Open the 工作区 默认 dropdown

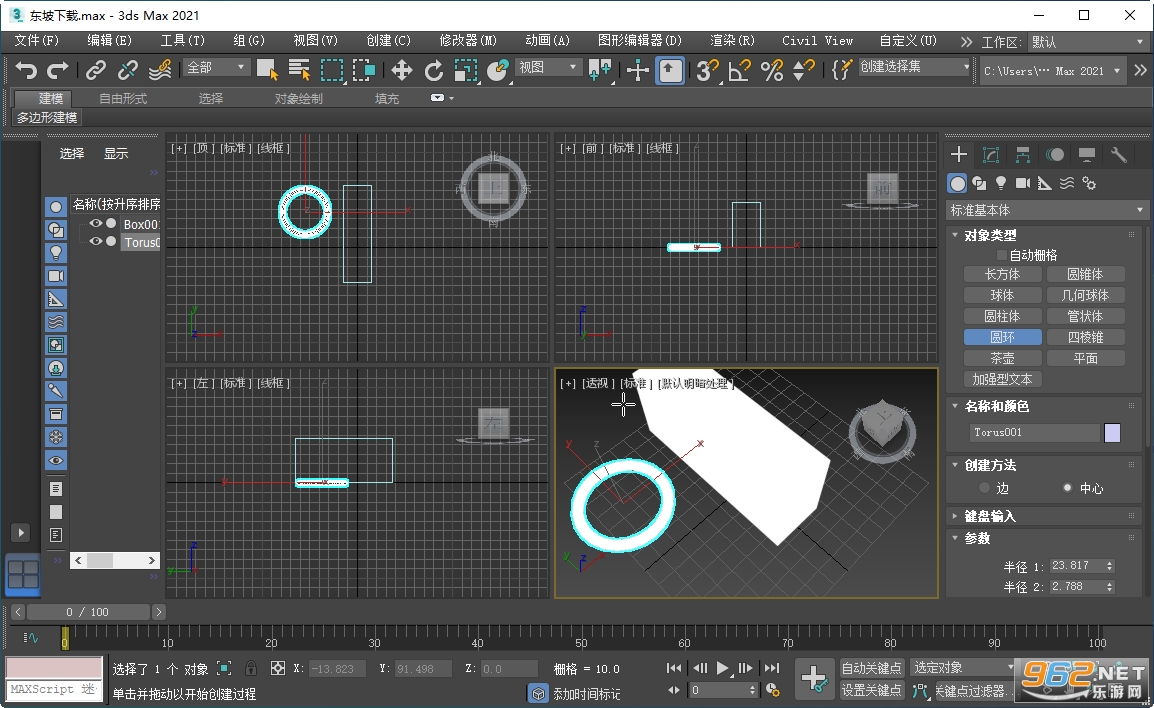pos(1087,42)
